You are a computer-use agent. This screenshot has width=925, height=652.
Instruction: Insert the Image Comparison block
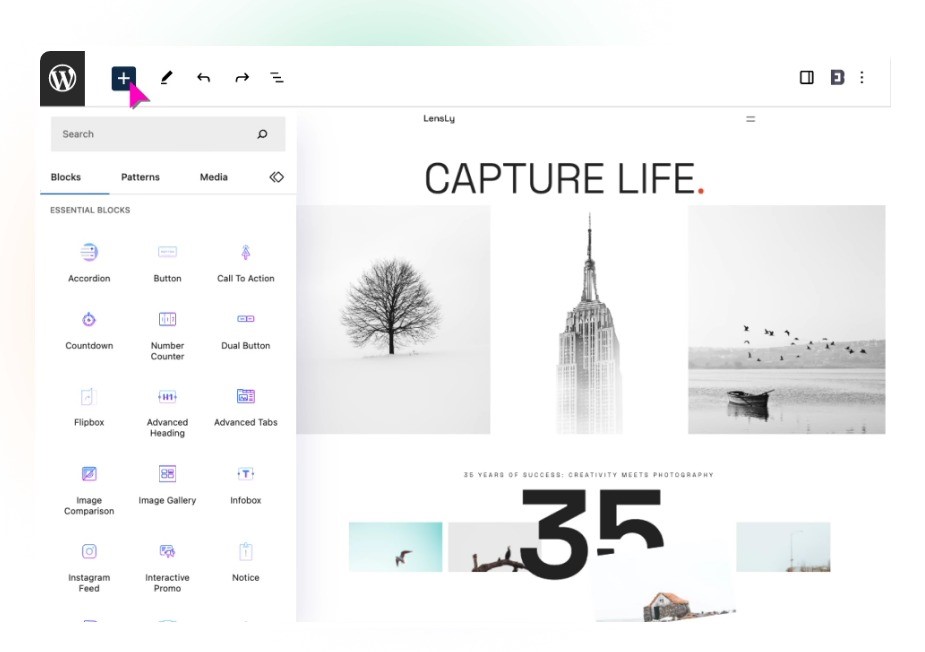89,490
